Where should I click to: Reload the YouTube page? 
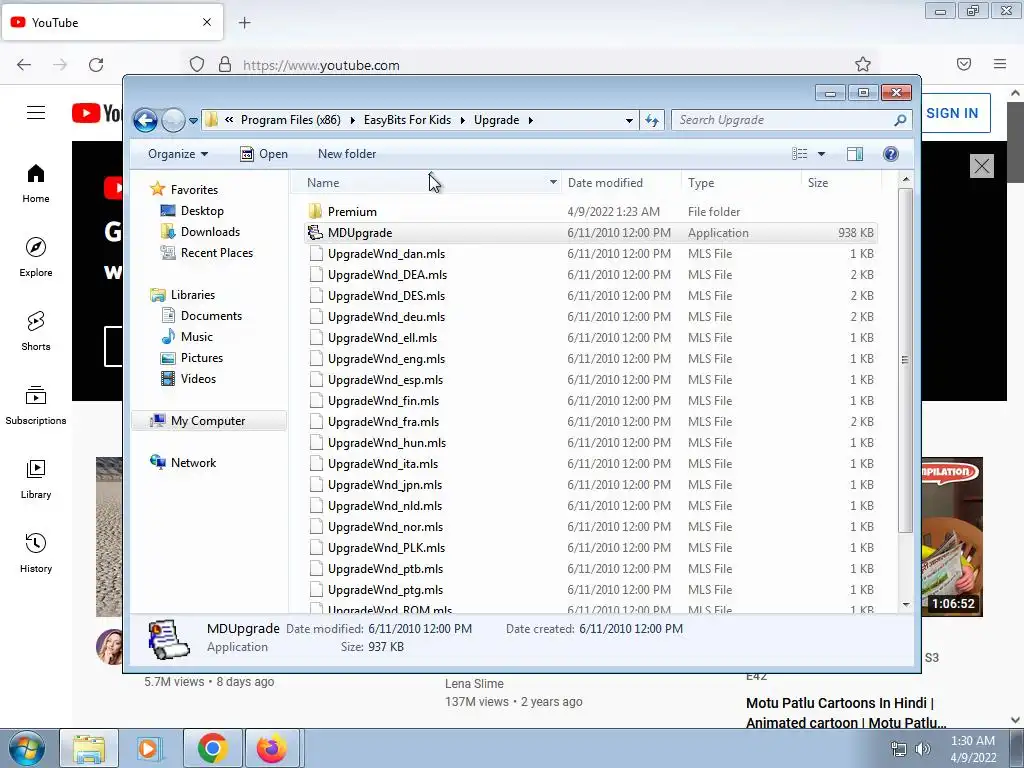[x=96, y=65]
